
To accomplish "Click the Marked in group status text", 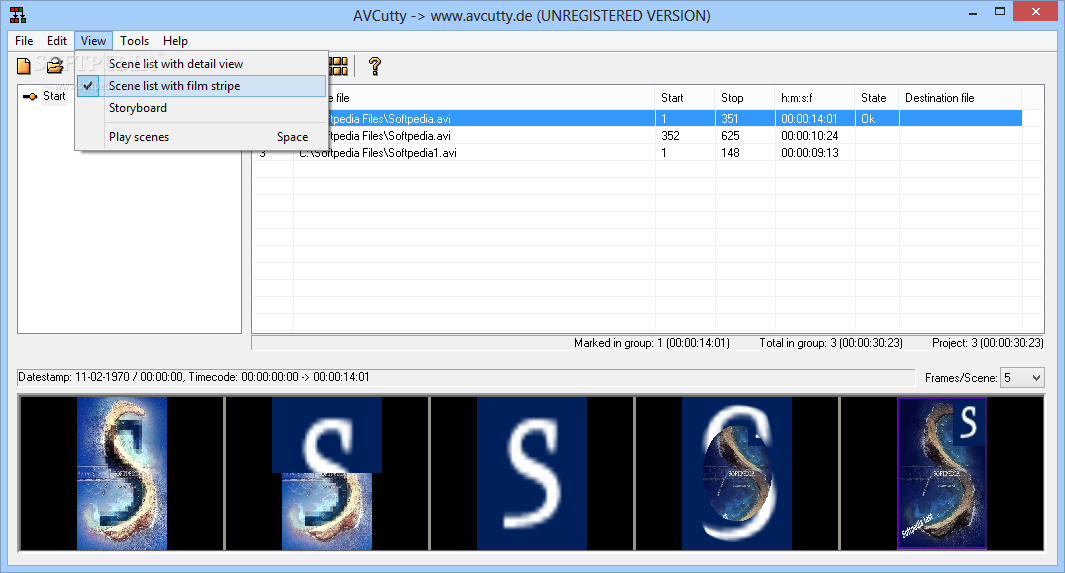I will pyautogui.click(x=651, y=343).
